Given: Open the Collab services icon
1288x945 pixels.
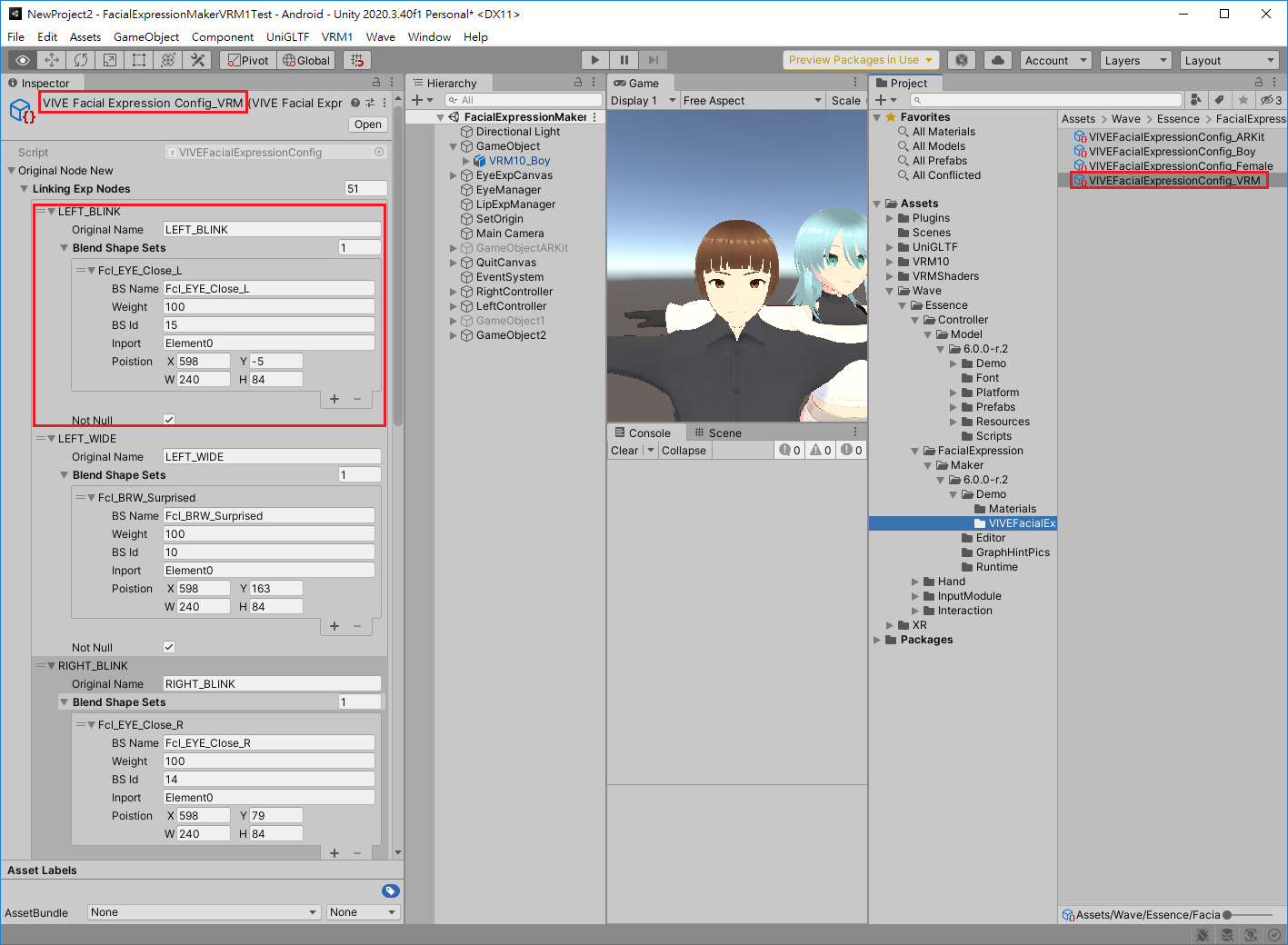Looking at the screenshot, I should [962, 60].
